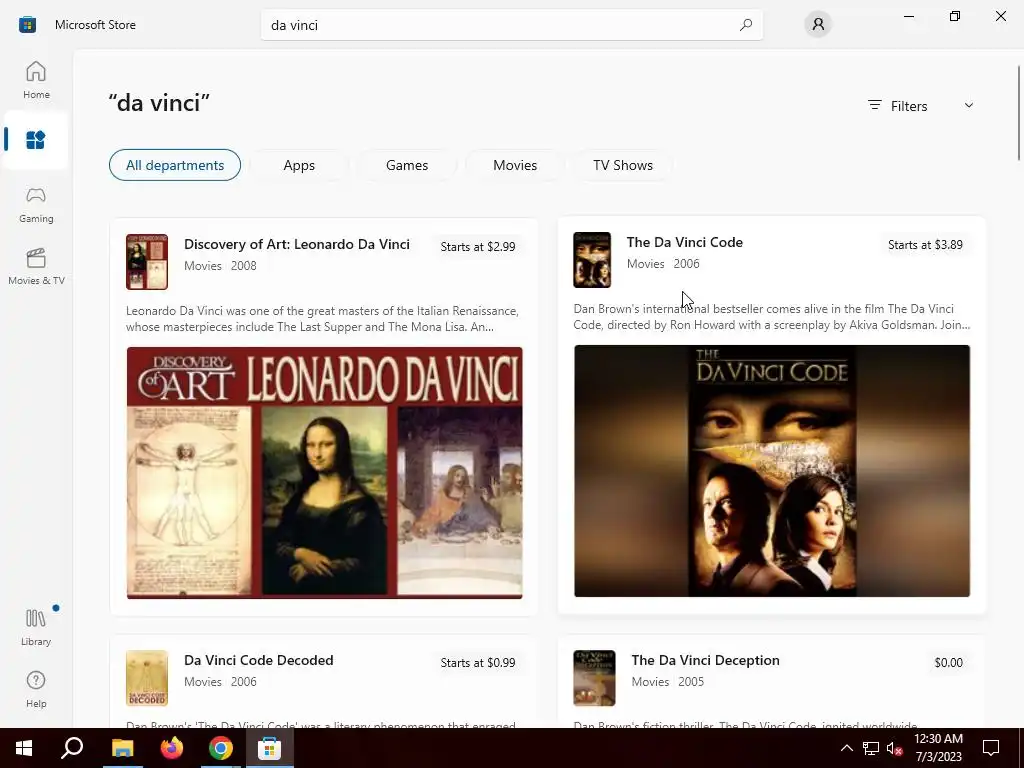1024x768 pixels.
Task: Switch to the TV Shows filter tab
Action: click(x=622, y=165)
